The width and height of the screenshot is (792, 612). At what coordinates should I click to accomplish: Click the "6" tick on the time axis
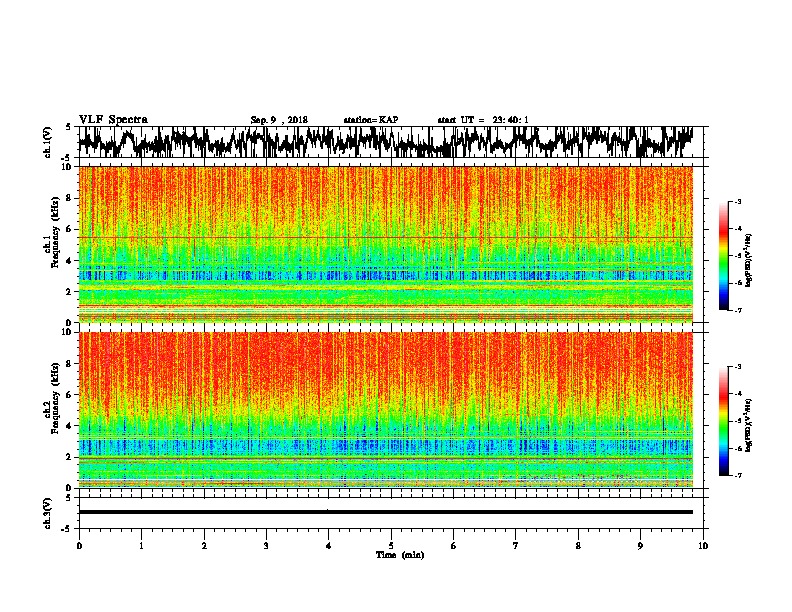click(453, 546)
